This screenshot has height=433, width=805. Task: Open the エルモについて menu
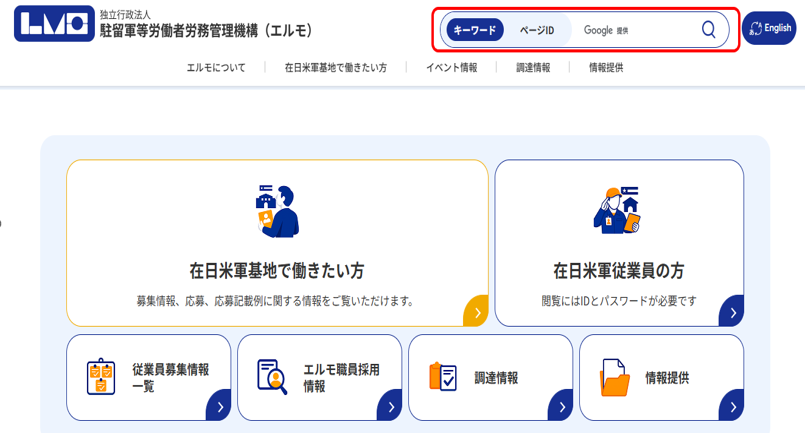[x=216, y=68]
